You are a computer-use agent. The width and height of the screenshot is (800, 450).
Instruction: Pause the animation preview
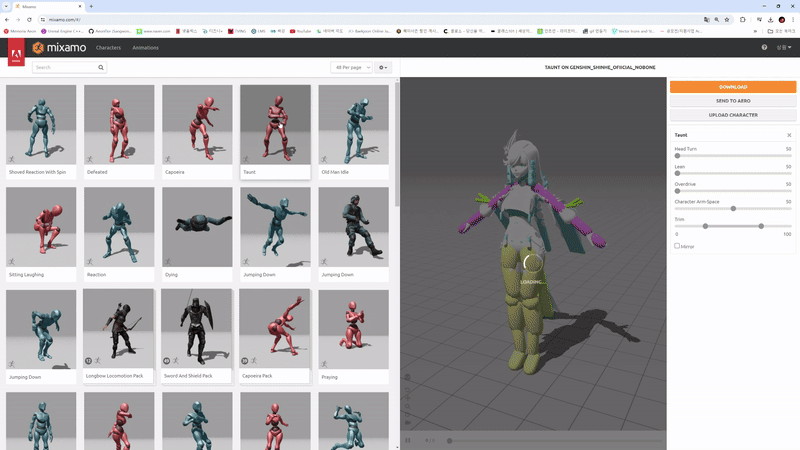pyautogui.click(x=408, y=440)
